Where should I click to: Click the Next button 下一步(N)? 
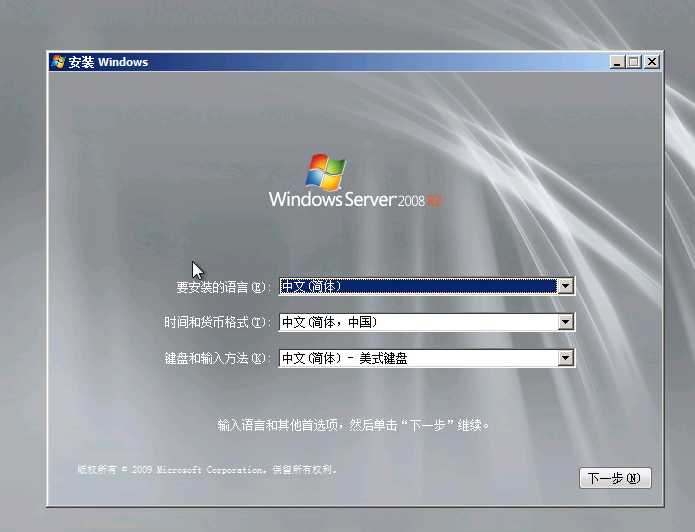click(615, 478)
